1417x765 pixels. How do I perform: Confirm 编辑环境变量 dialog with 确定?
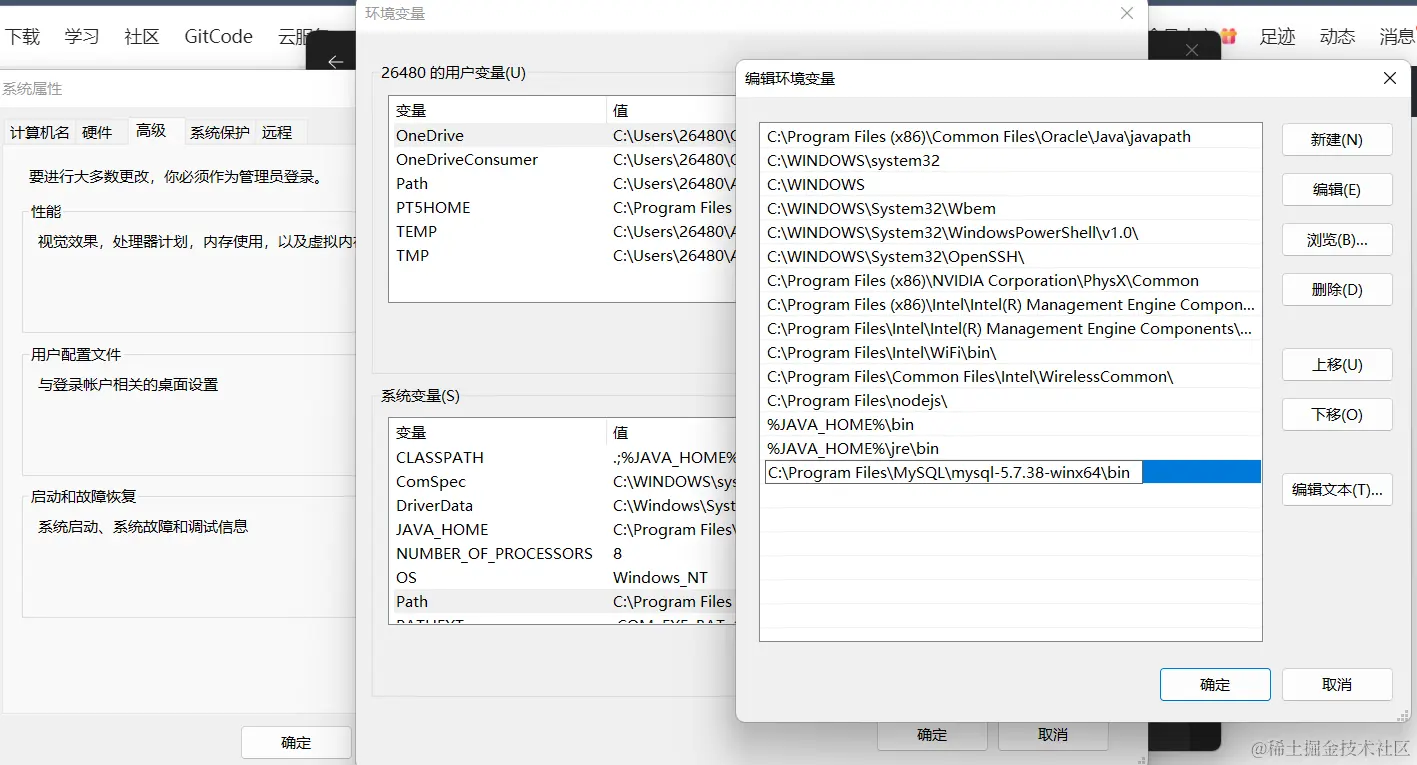(x=1215, y=685)
